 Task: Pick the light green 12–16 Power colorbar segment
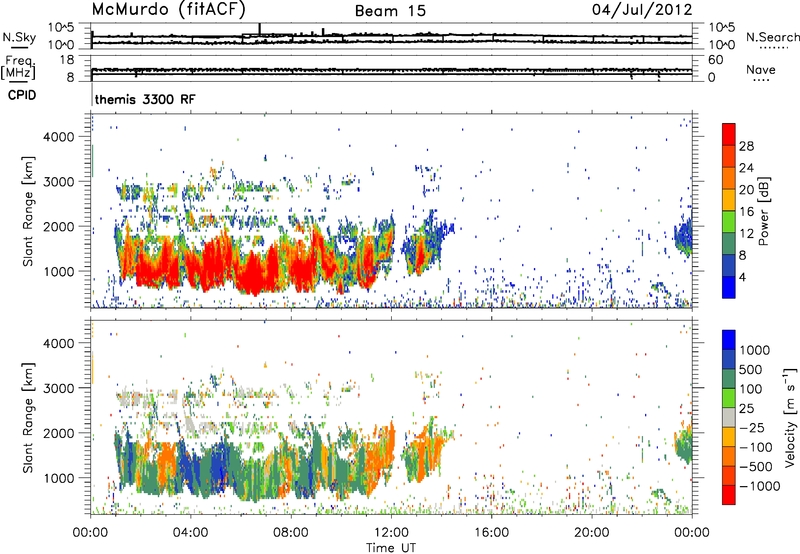(729, 222)
